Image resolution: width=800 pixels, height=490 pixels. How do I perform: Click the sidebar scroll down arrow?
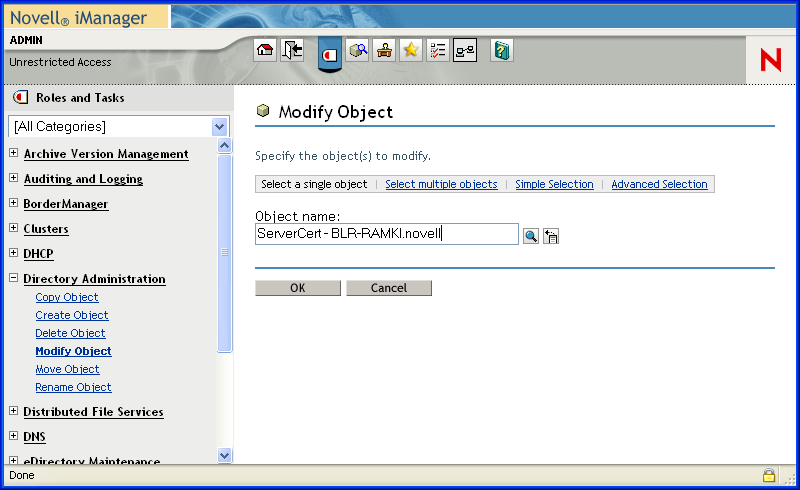[224, 455]
